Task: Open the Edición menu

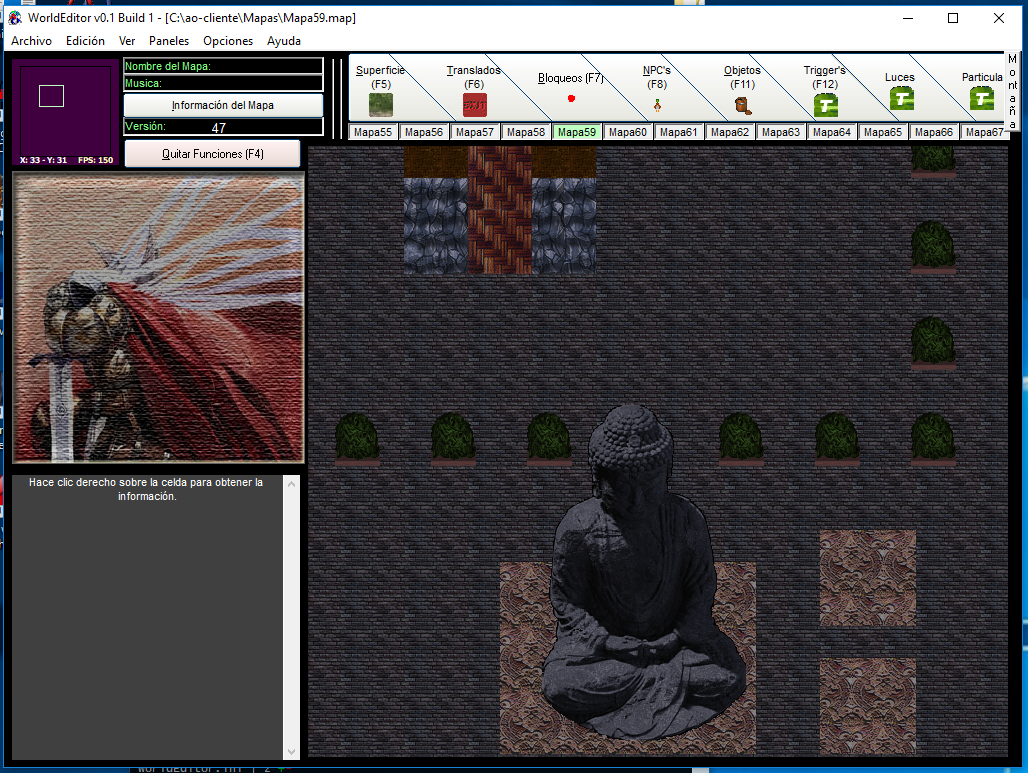Action: [85, 41]
